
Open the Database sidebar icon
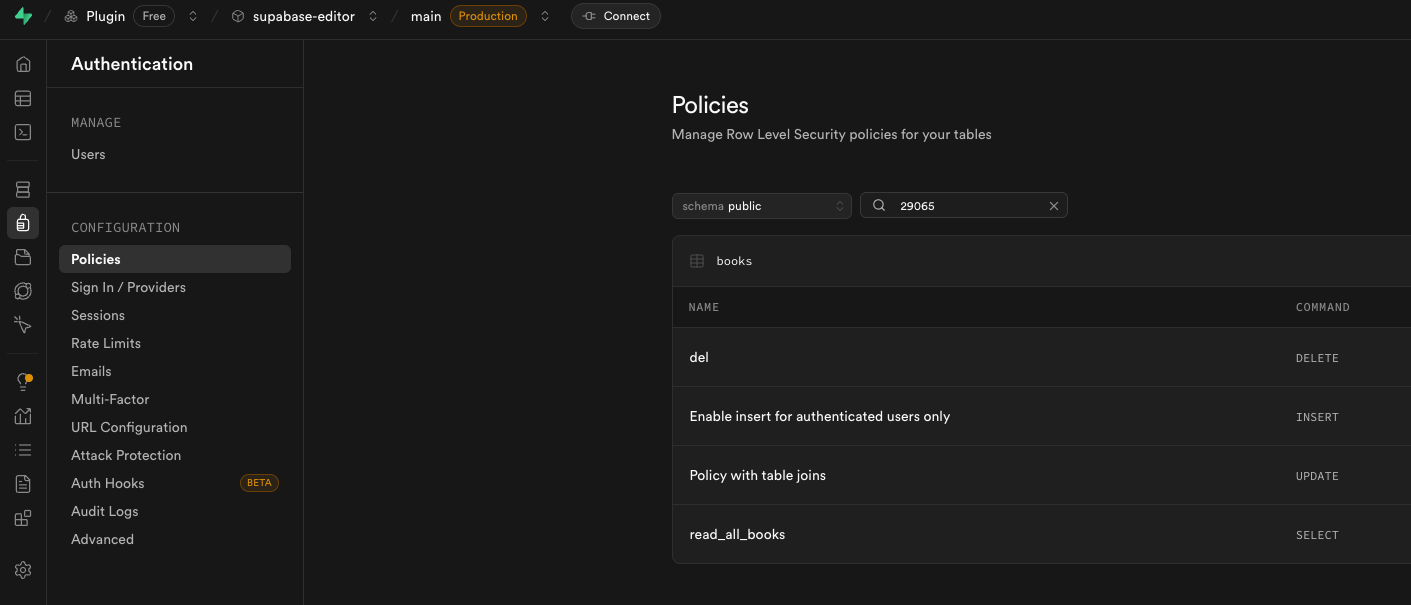[23, 190]
